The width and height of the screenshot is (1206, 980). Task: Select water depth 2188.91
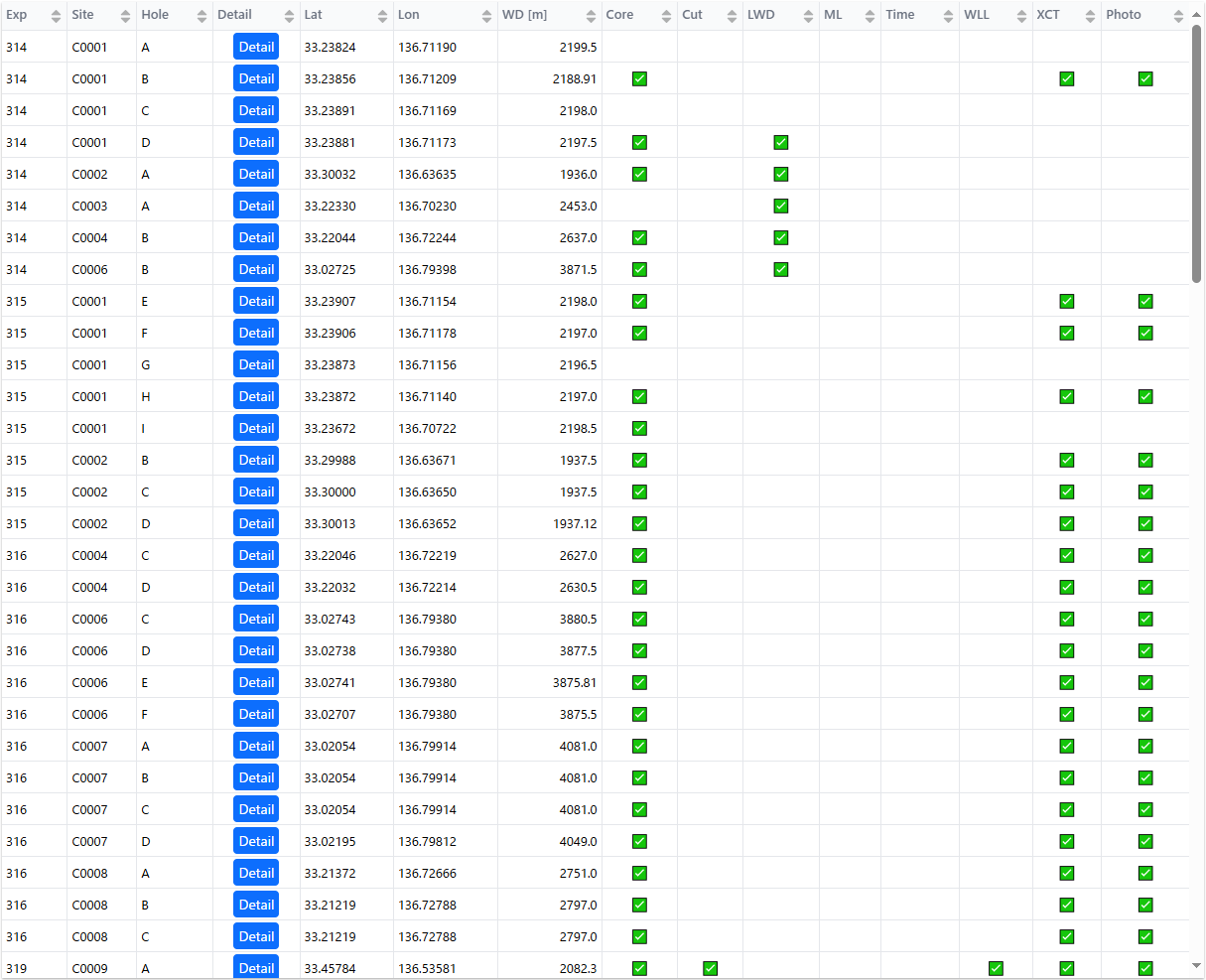coord(575,78)
